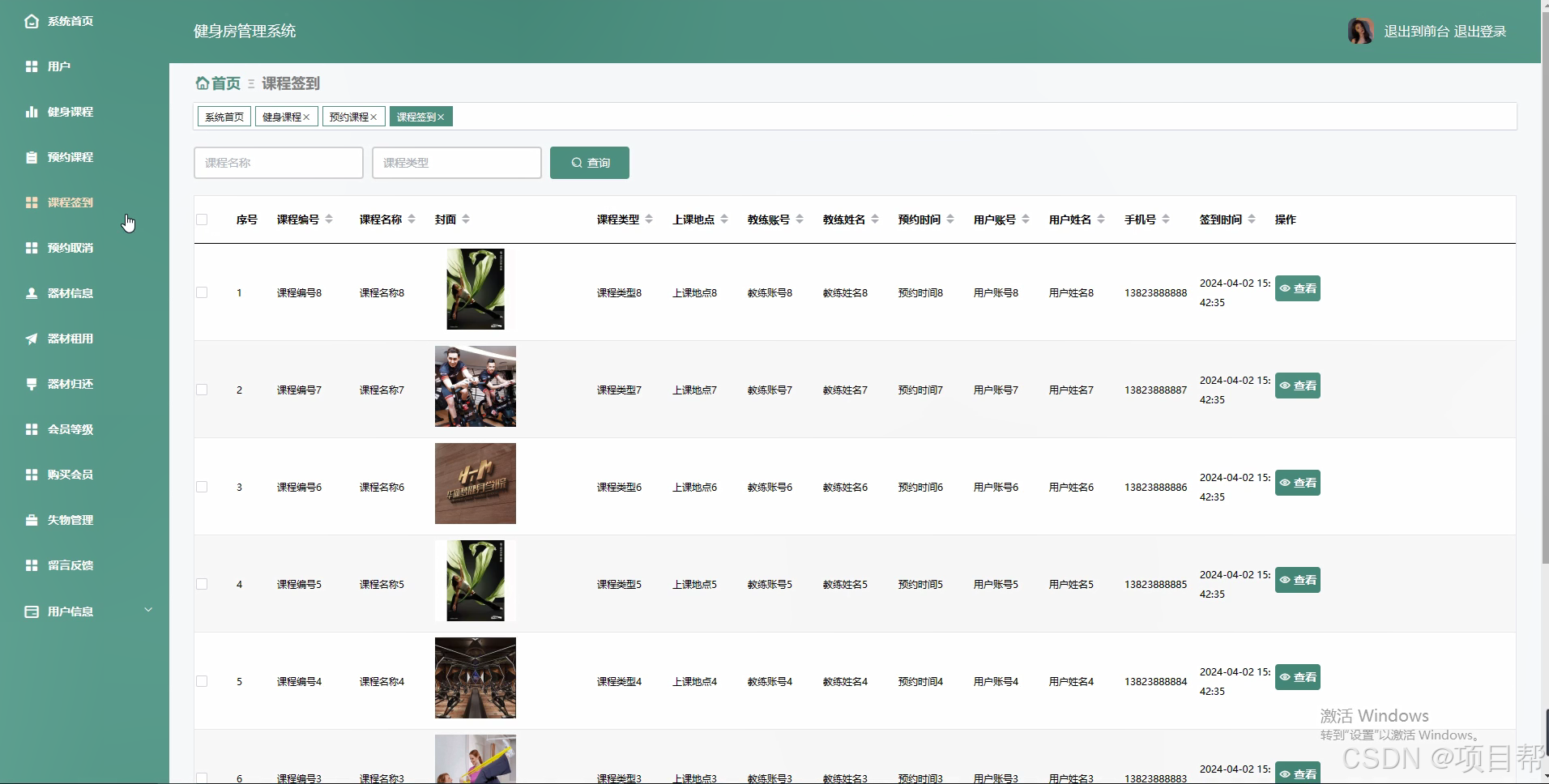Click the 首页 breadcrumb link
Viewport: 1549px width, 784px height.
pos(226,83)
